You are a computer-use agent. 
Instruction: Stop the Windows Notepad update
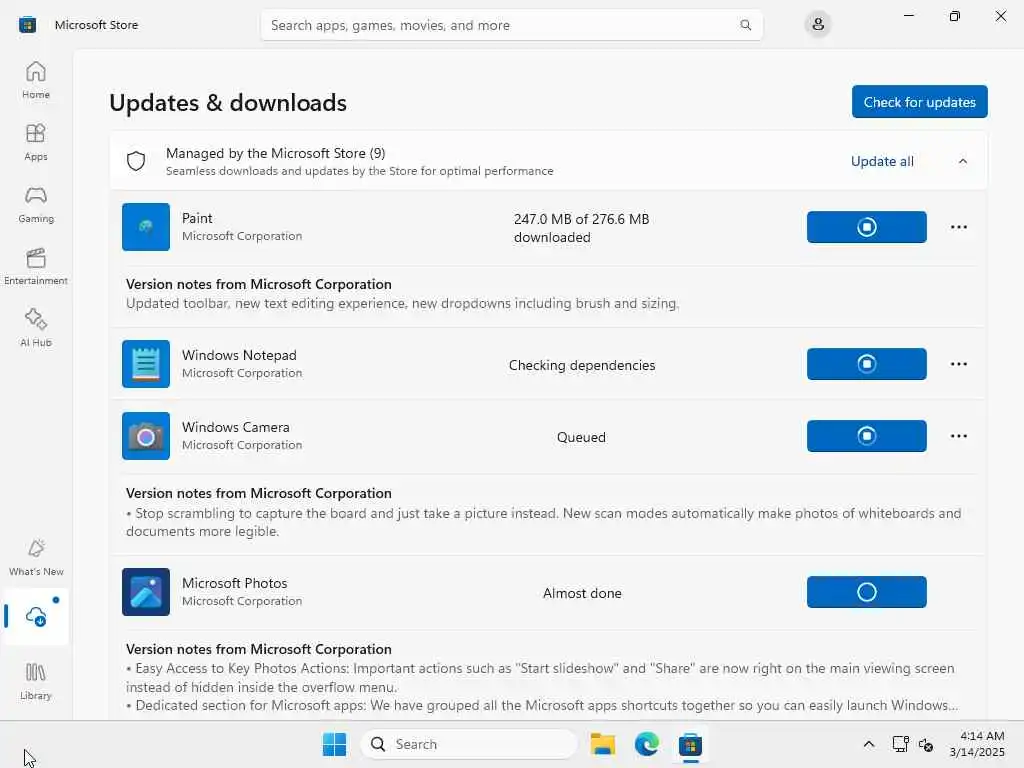pos(867,364)
